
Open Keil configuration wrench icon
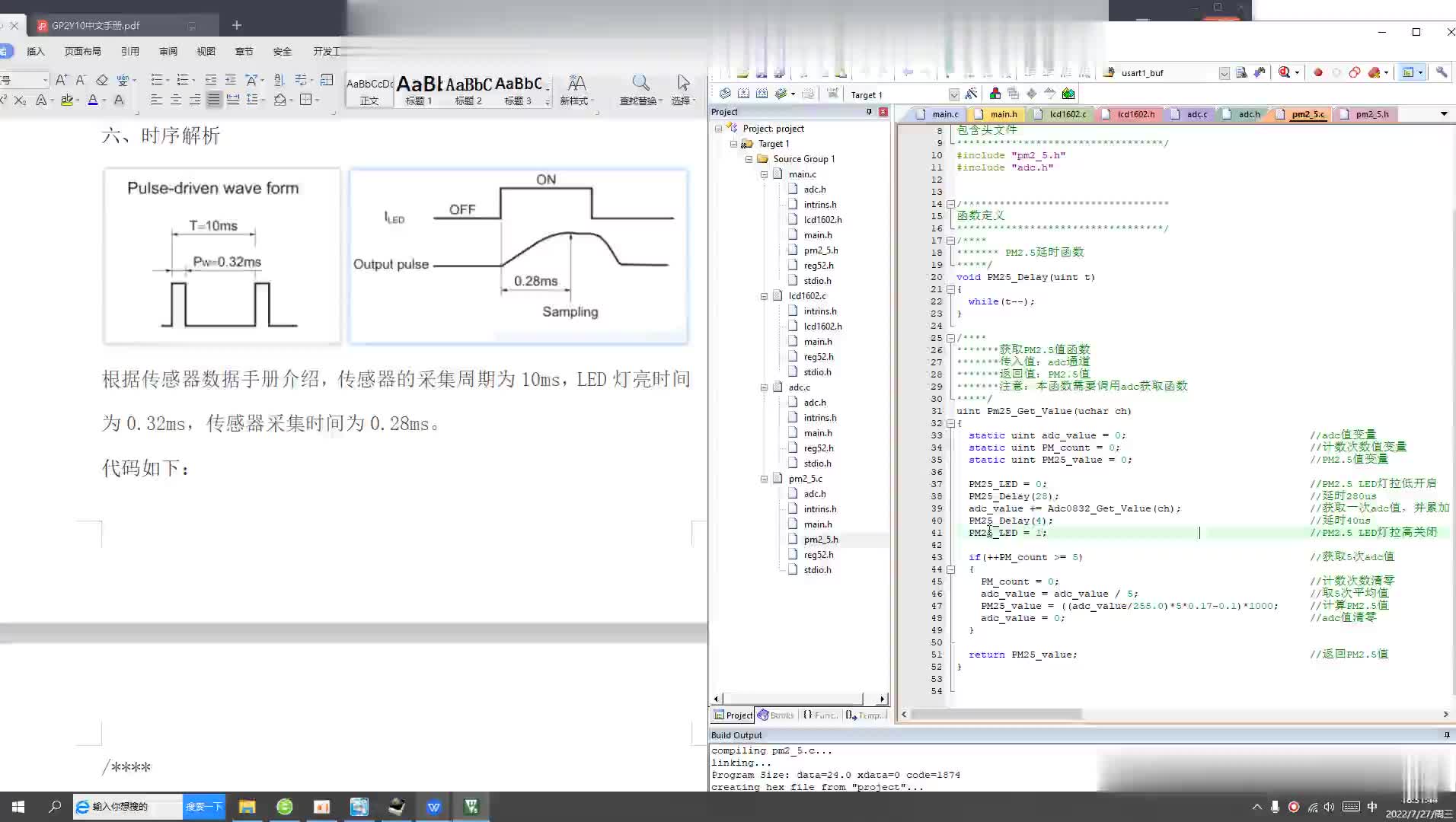[1442, 72]
